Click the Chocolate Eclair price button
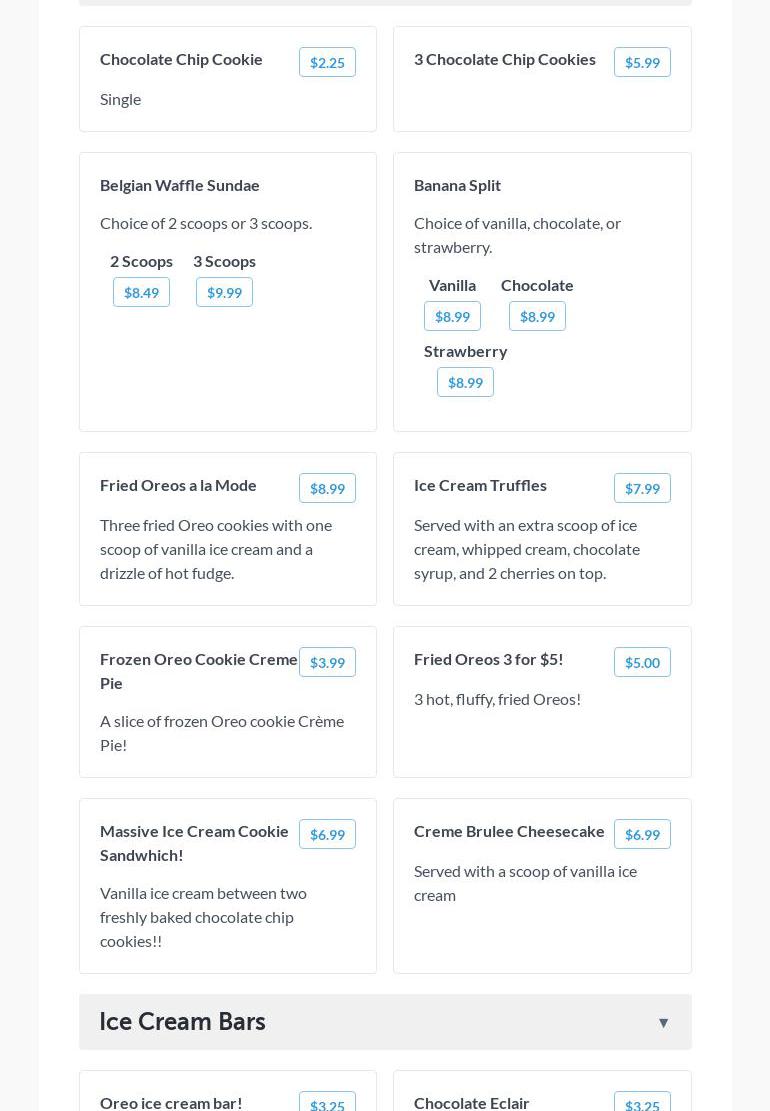The width and height of the screenshot is (770, 1111). point(642,1103)
